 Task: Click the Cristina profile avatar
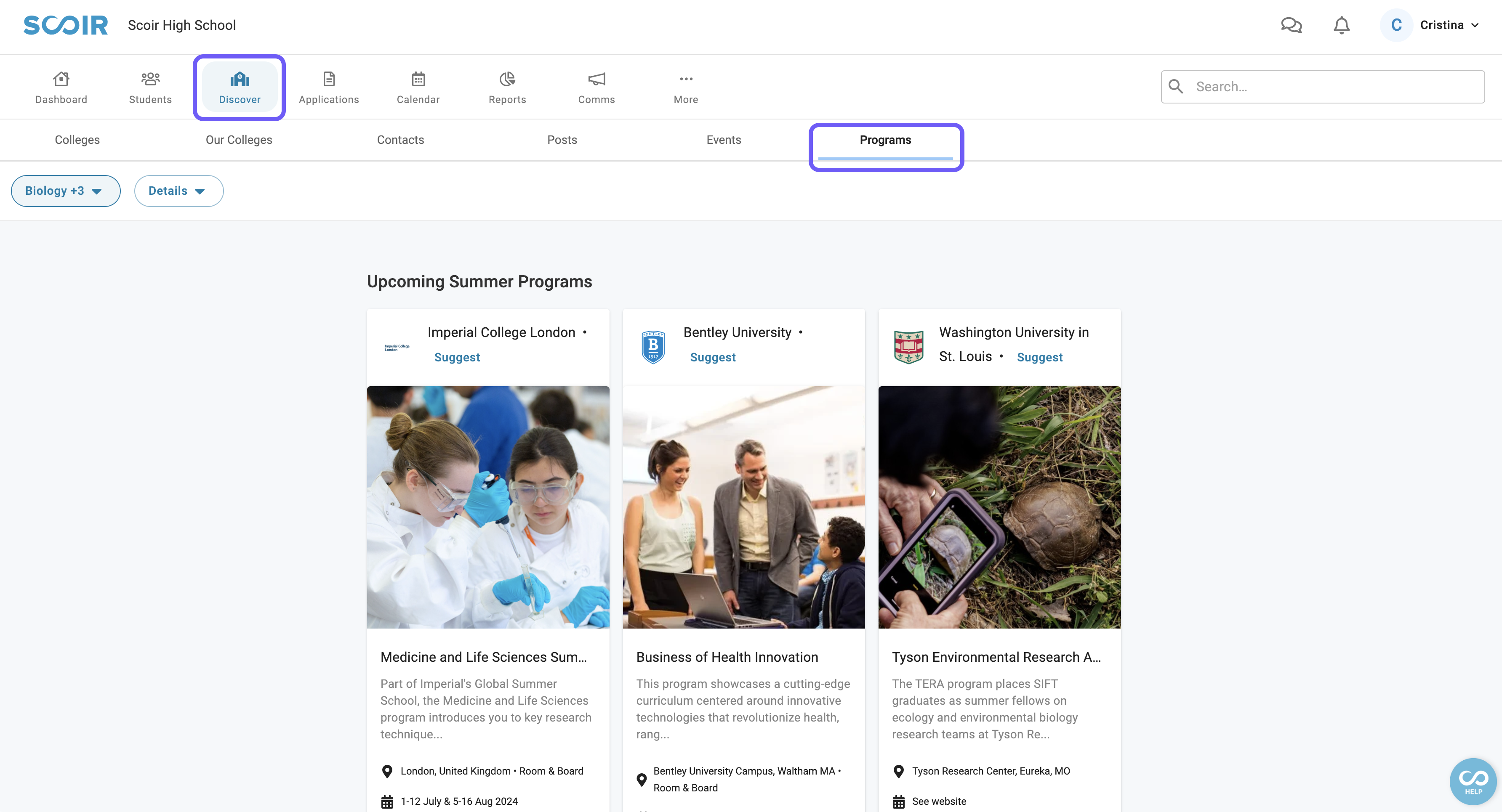click(1396, 25)
